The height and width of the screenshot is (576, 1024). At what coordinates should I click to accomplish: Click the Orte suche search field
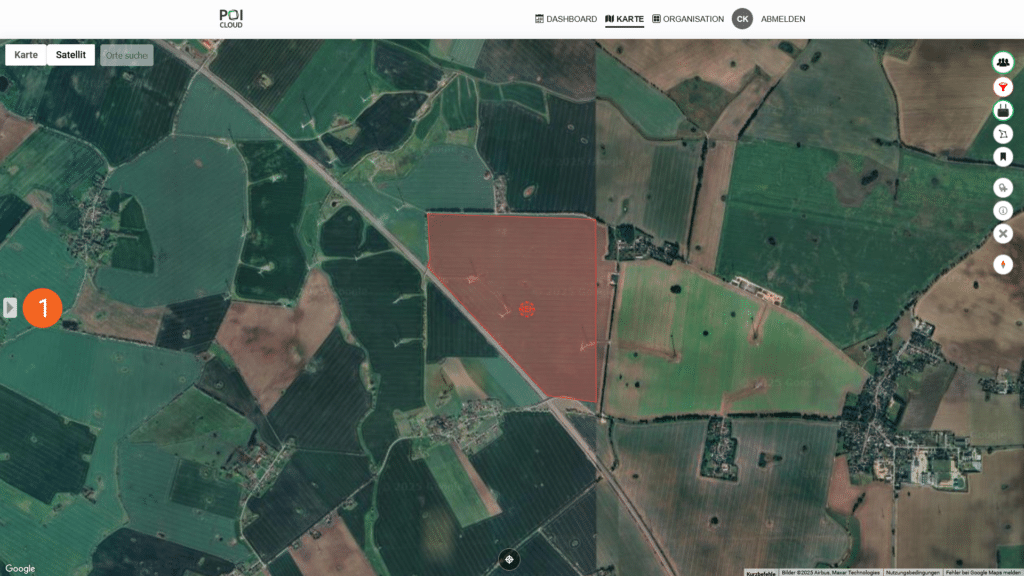click(x=127, y=55)
